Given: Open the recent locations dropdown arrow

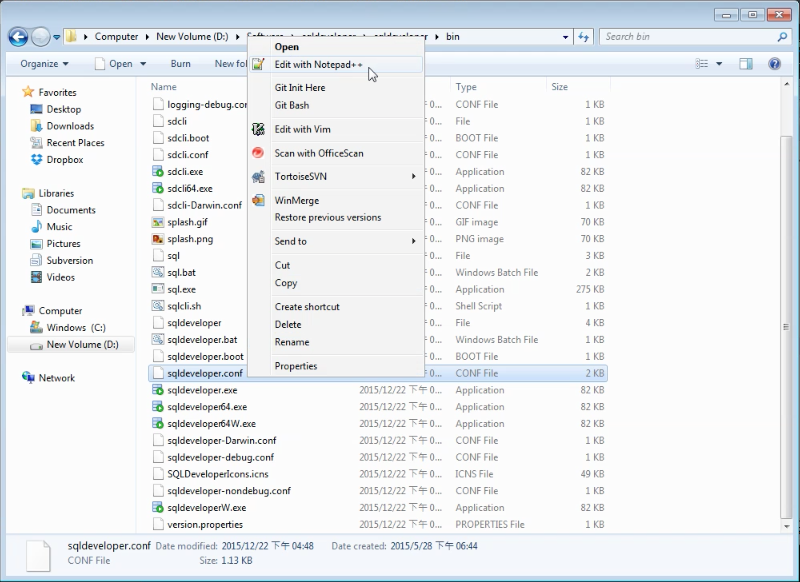Looking at the screenshot, I should (x=56, y=37).
